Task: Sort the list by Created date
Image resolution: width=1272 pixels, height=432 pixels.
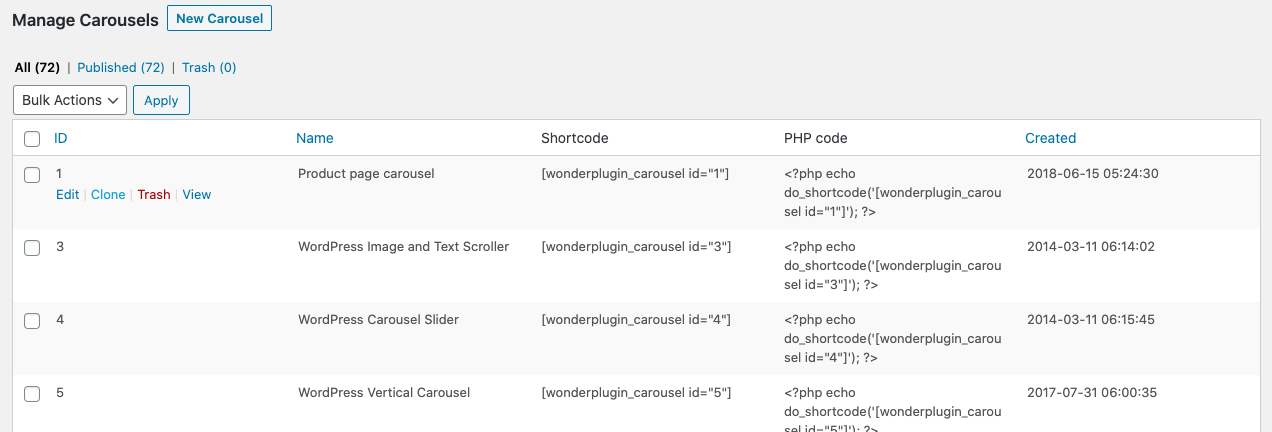Action: (x=1050, y=138)
